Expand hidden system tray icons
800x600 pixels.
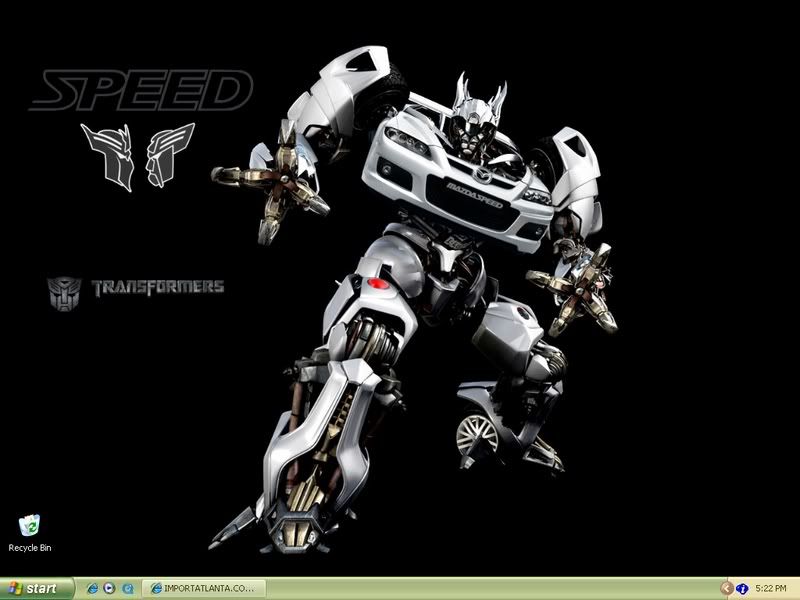point(727,588)
